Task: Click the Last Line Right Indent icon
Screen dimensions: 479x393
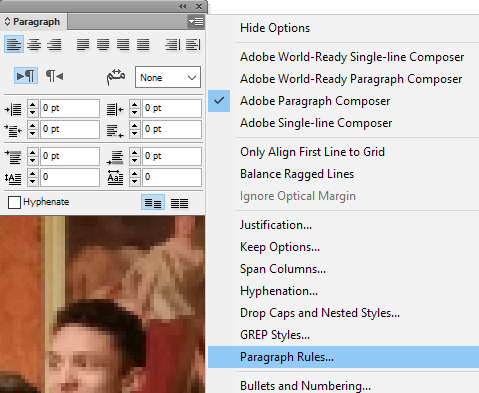Action: tap(115, 131)
